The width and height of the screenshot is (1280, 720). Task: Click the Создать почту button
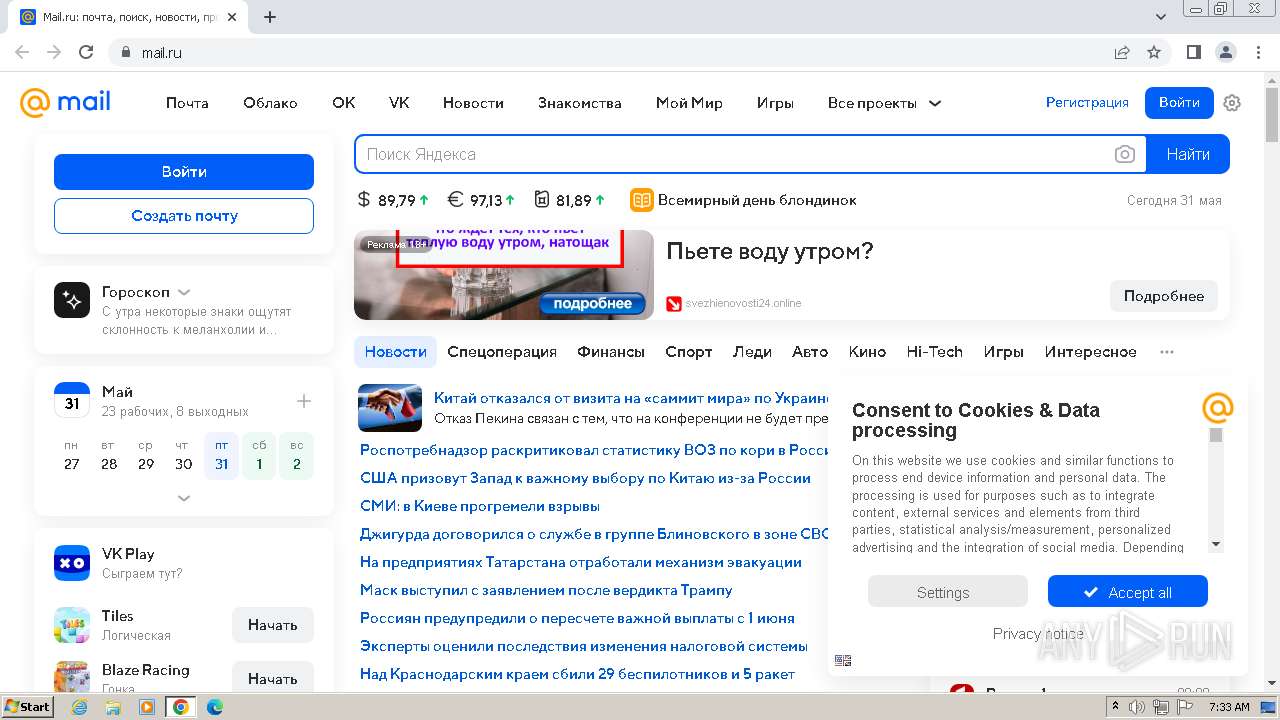[184, 216]
